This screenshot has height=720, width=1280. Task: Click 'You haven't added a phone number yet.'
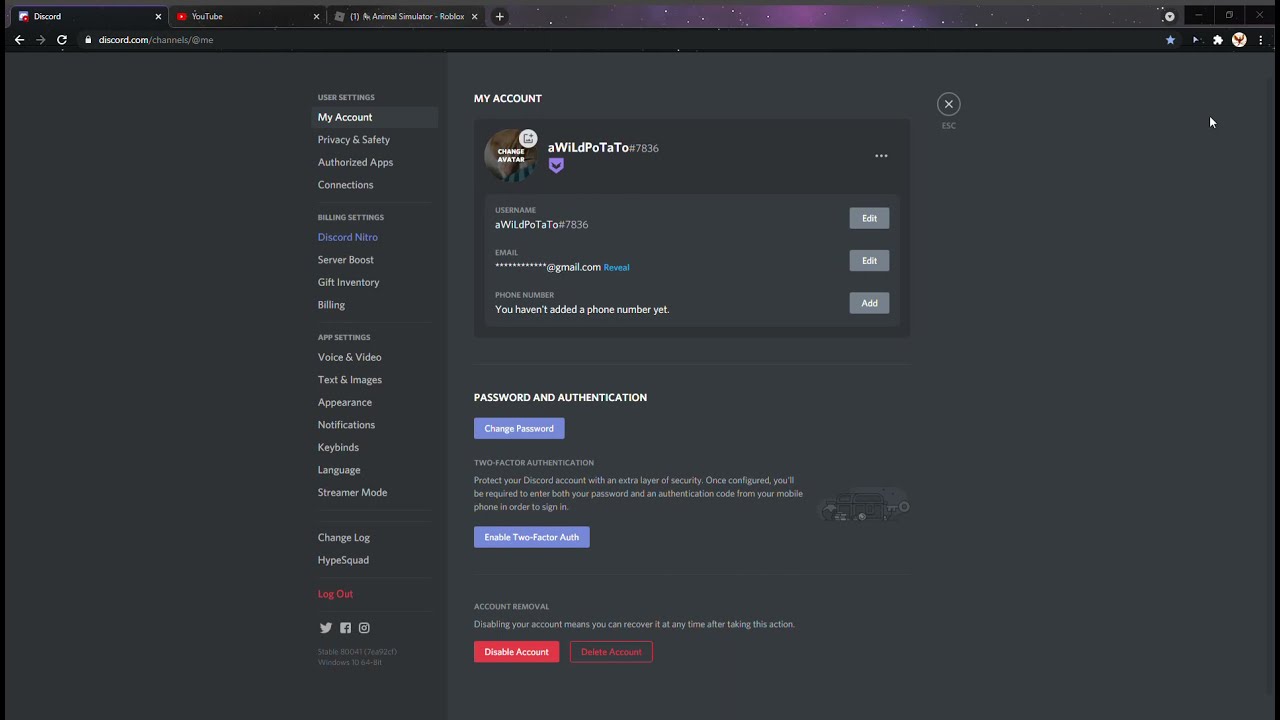coord(582,310)
